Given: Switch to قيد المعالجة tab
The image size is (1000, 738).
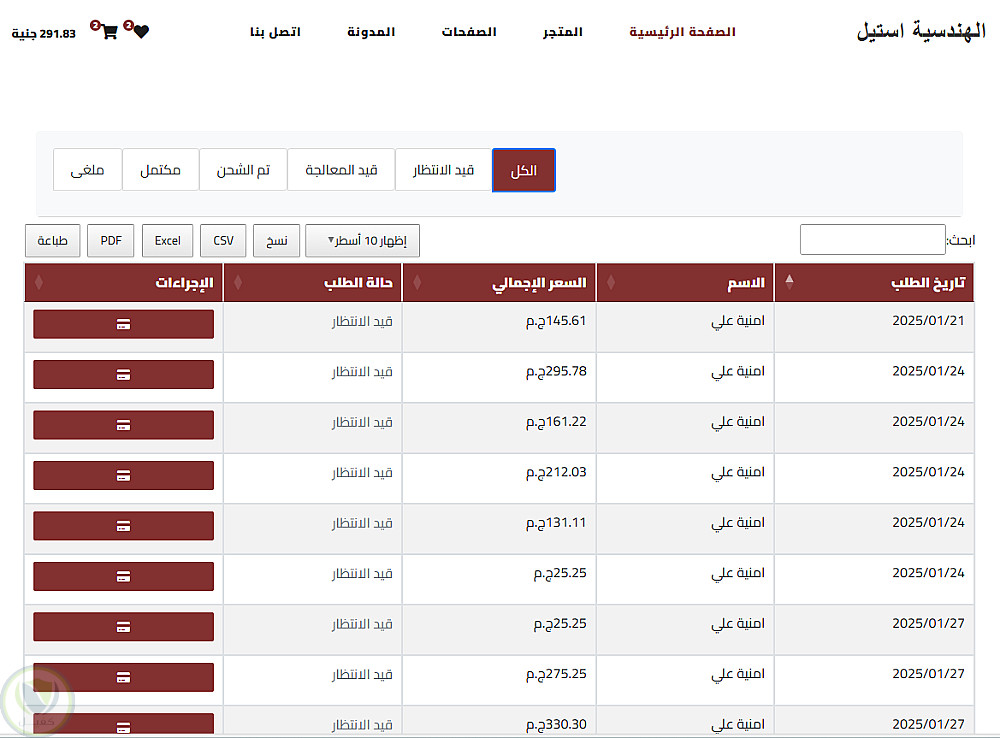Looking at the screenshot, I should [x=341, y=170].
